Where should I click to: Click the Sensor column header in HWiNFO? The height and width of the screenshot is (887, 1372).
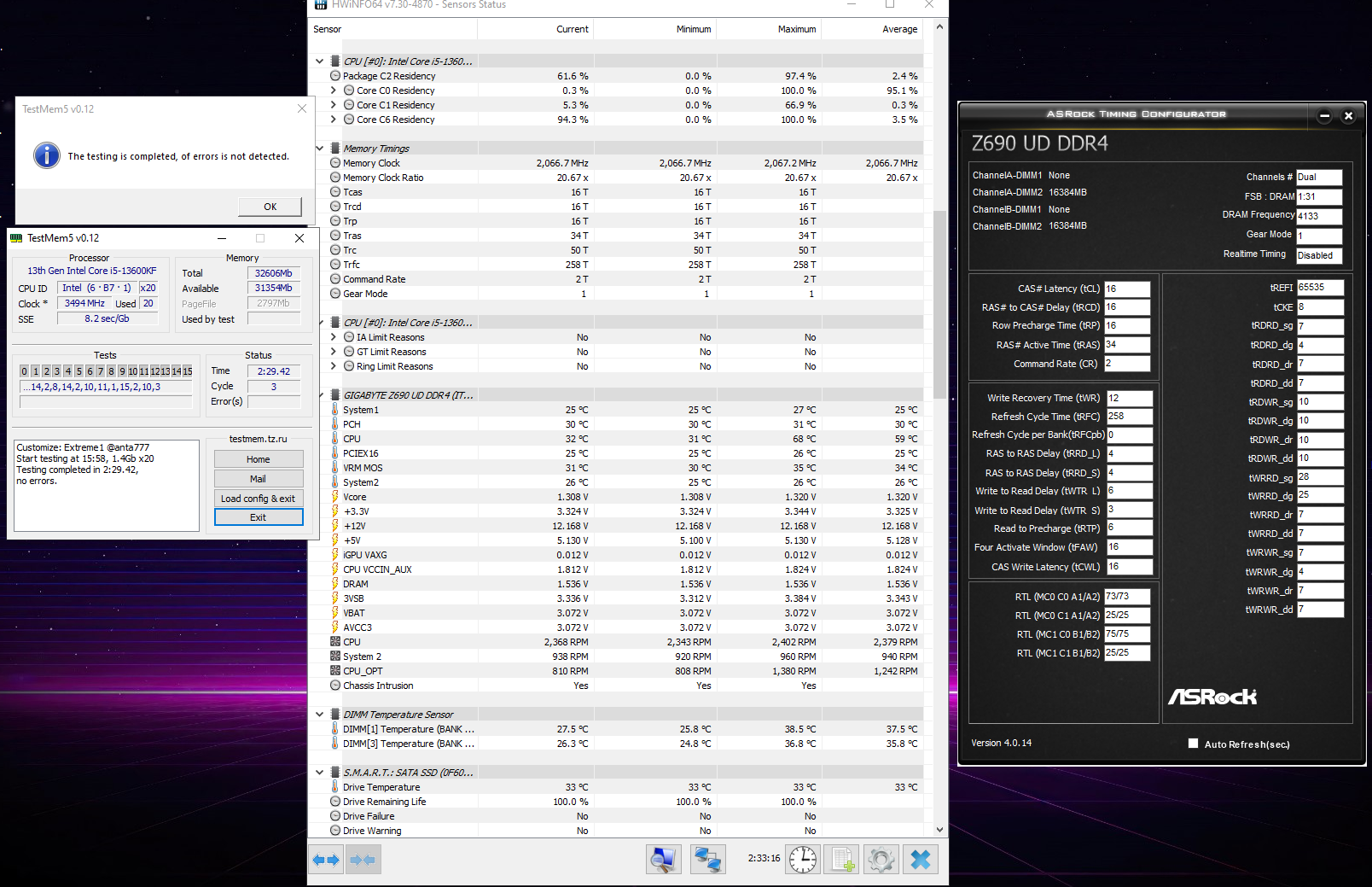[392, 29]
